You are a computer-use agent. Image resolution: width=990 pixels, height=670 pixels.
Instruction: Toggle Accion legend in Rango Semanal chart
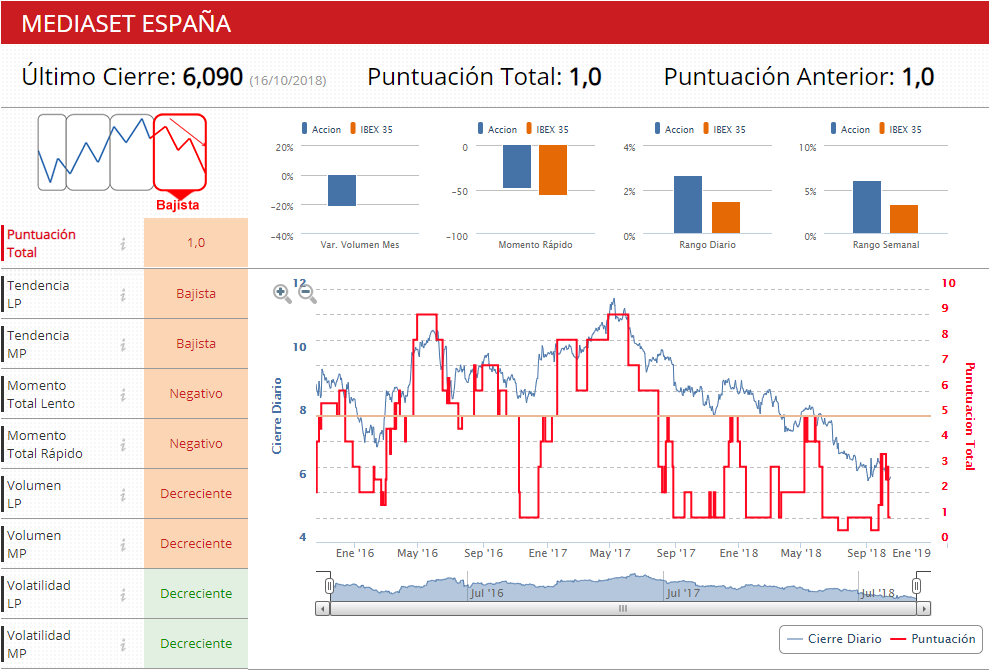(850, 129)
